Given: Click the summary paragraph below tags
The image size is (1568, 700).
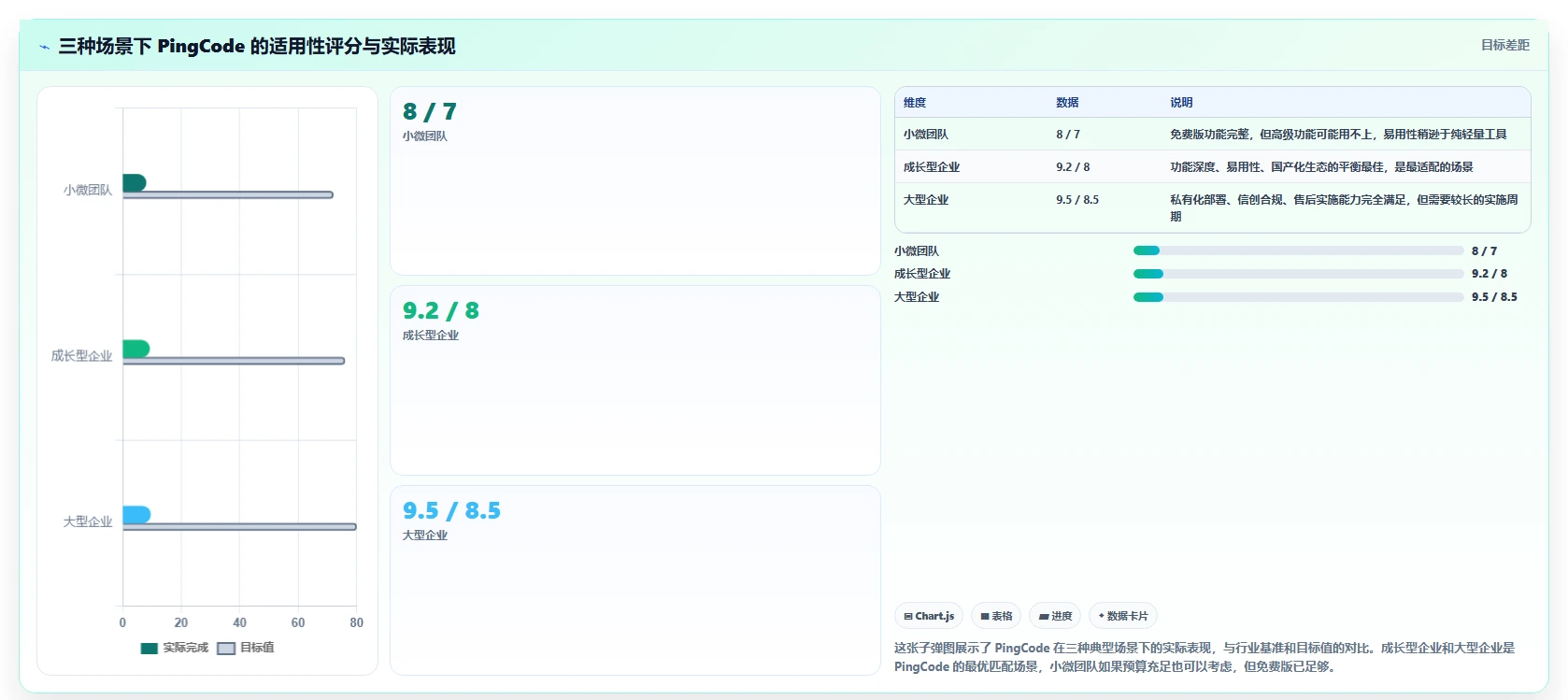Looking at the screenshot, I should point(1205,657).
